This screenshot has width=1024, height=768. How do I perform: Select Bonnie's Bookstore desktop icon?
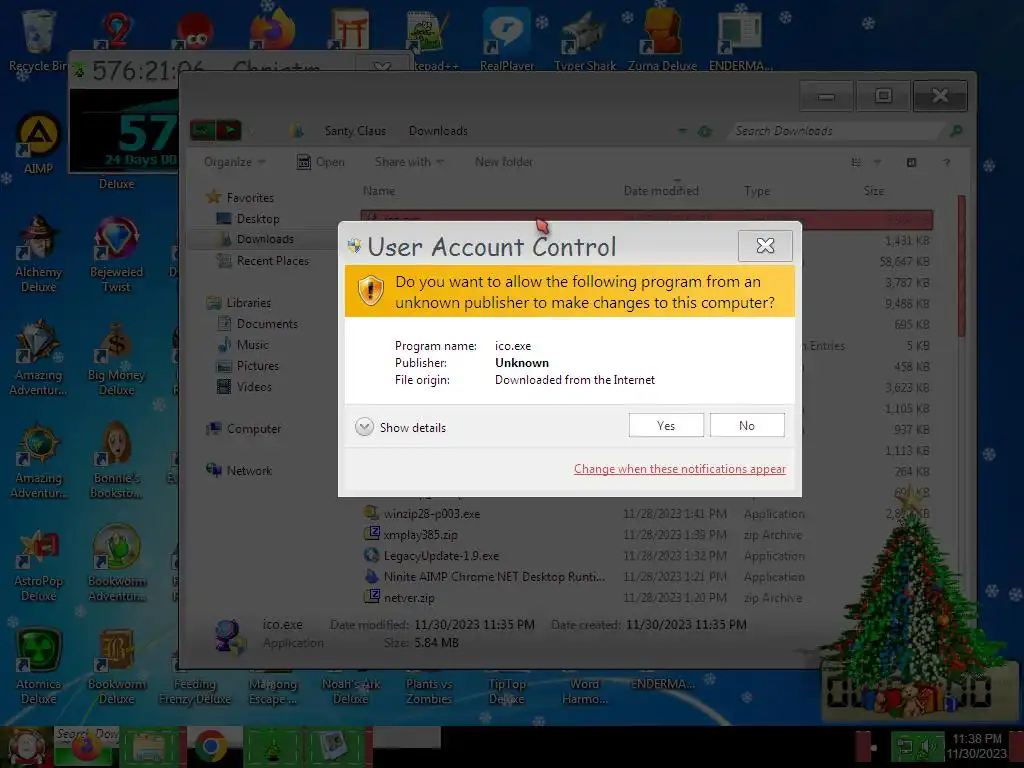pos(116,461)
